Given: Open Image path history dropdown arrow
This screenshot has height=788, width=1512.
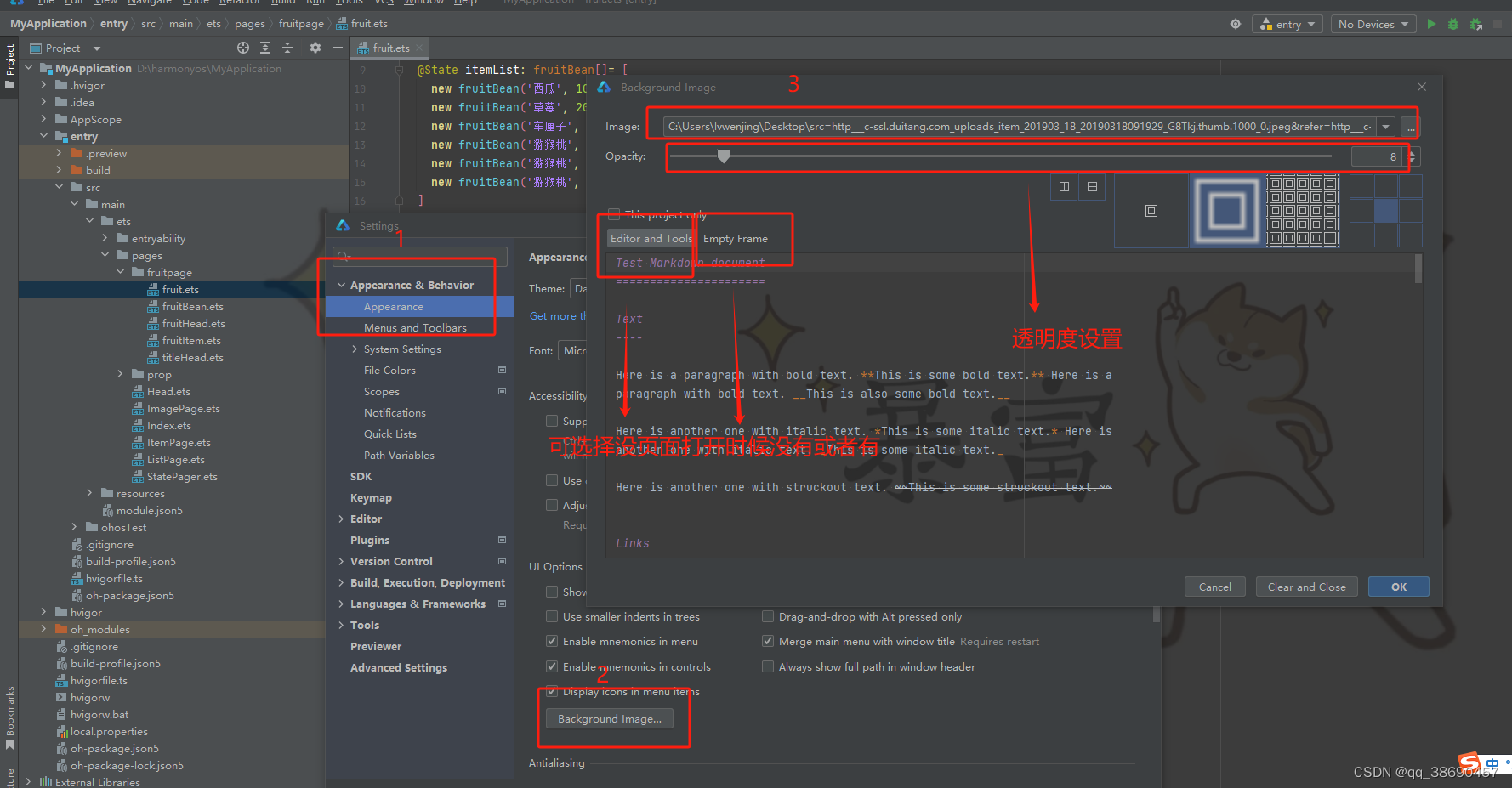Looking at the screenshot, I should coord(1386,128).
